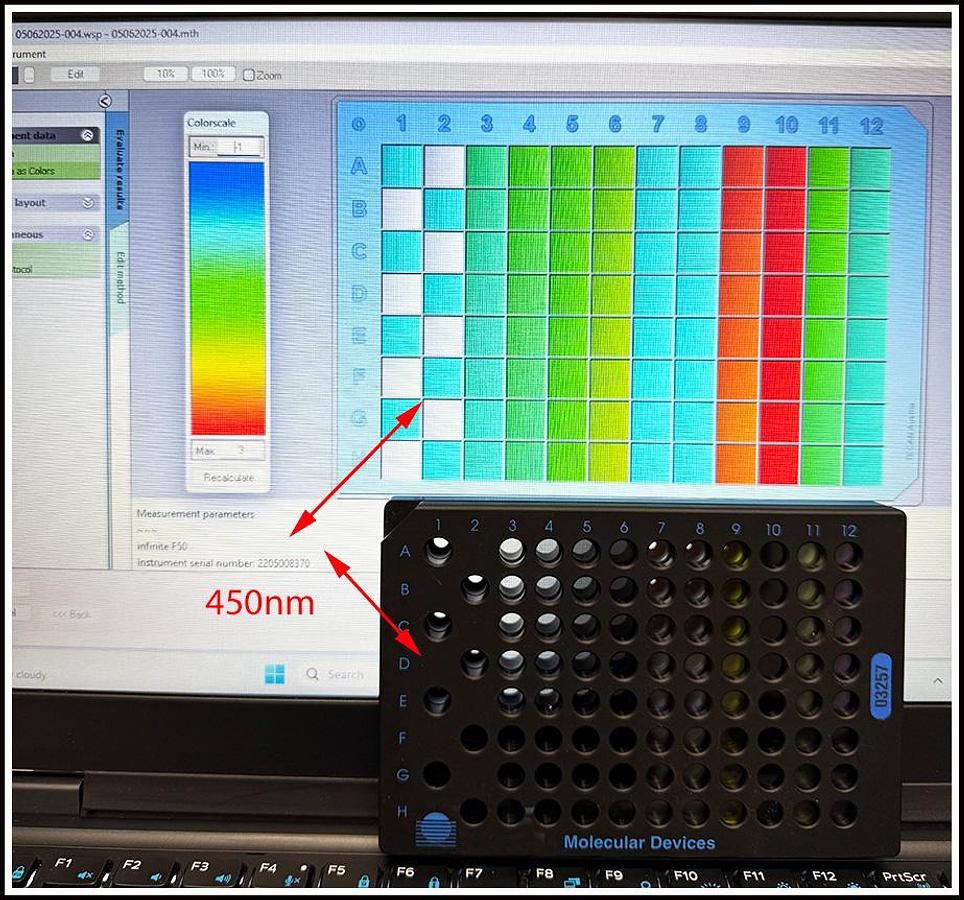
Task: Click the Edit button in toolbar
Action: (x=75, y=74)
